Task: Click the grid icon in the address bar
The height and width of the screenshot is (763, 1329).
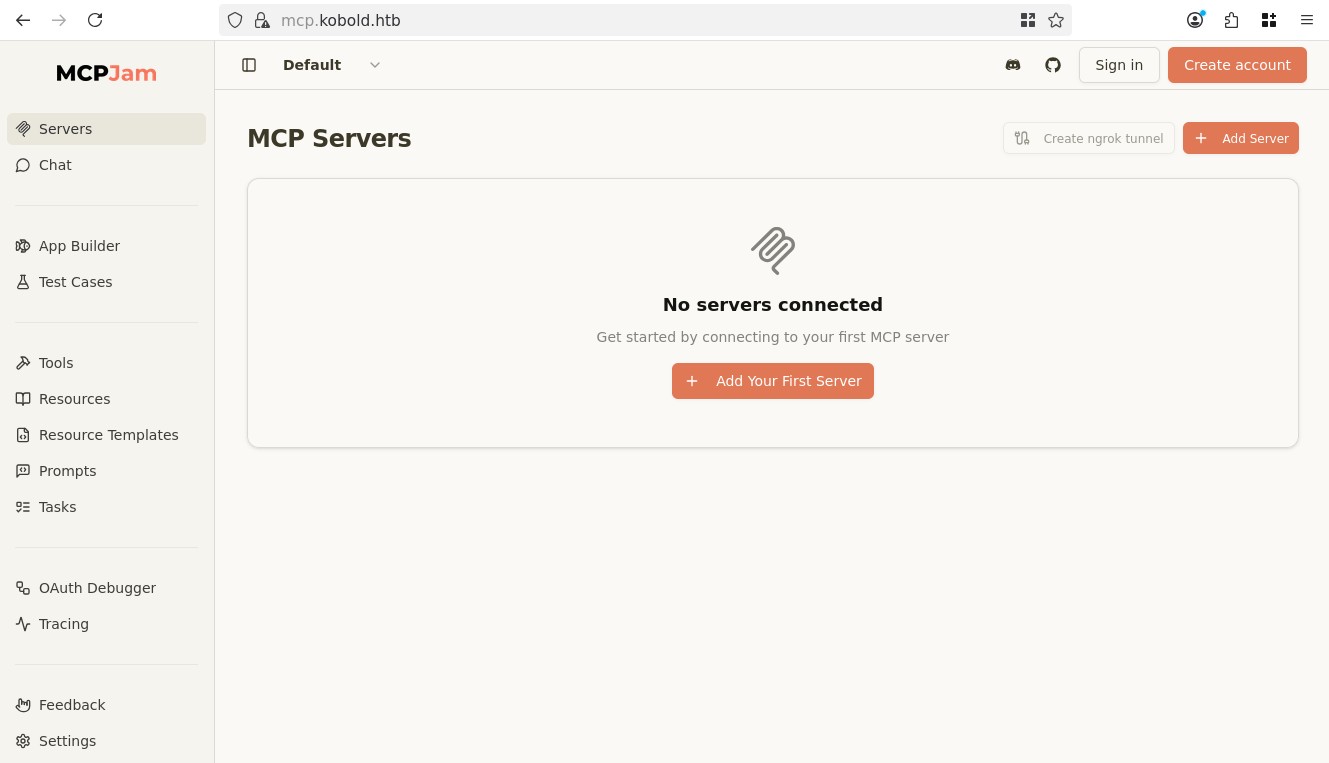Action: pyautogui.click(x=1028, y=20)
